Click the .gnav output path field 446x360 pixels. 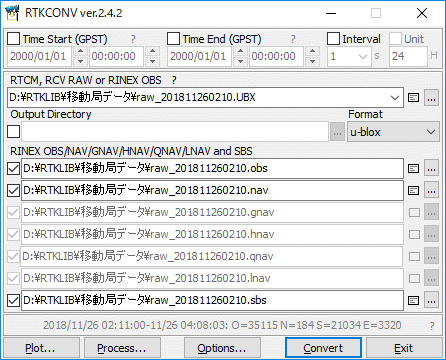pyautogui.click(x=212, y=212)
